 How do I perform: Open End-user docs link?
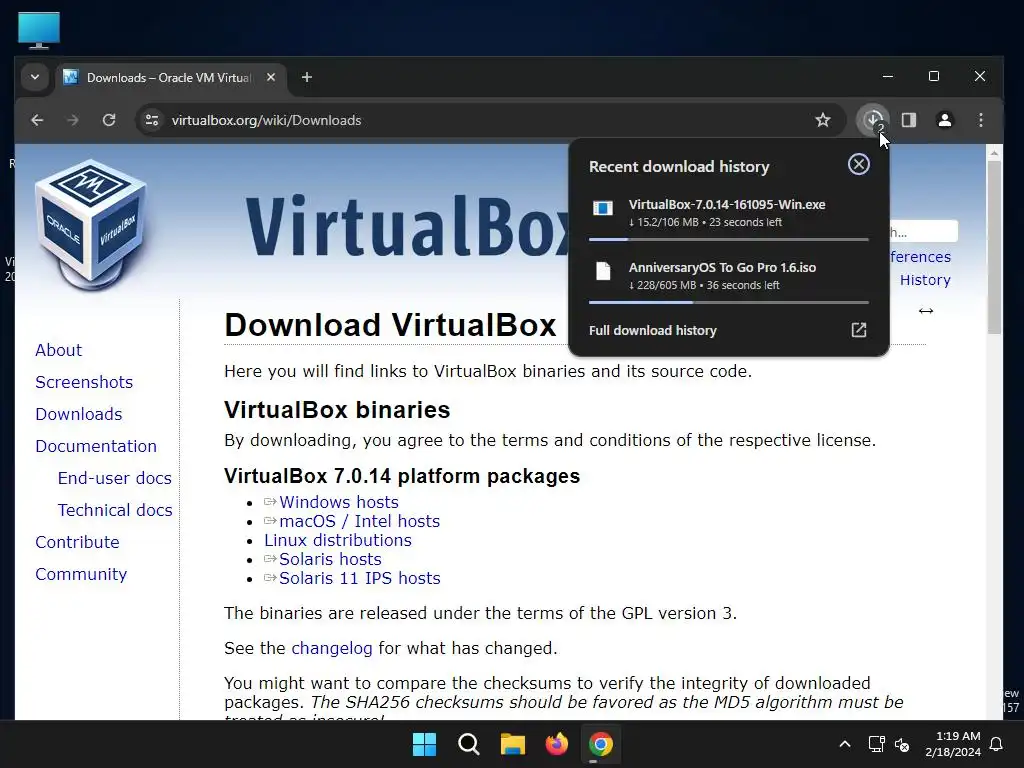(115, 478)
